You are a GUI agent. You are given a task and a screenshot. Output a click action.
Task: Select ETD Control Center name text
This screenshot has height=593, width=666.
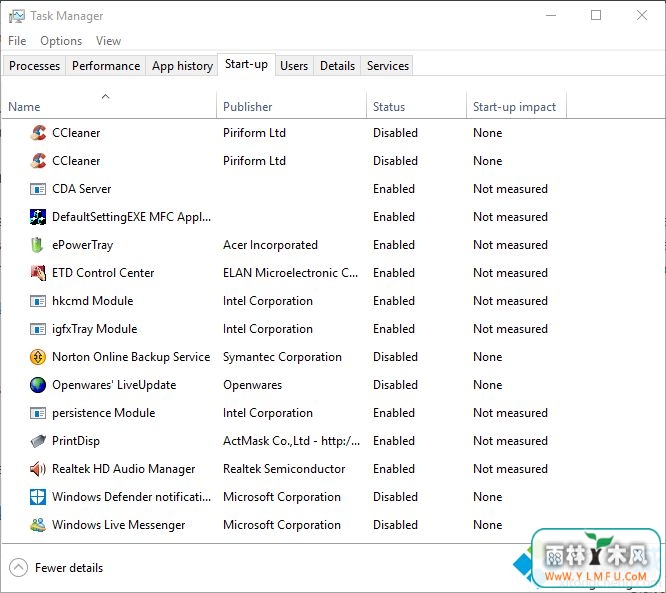pos(103,273)
